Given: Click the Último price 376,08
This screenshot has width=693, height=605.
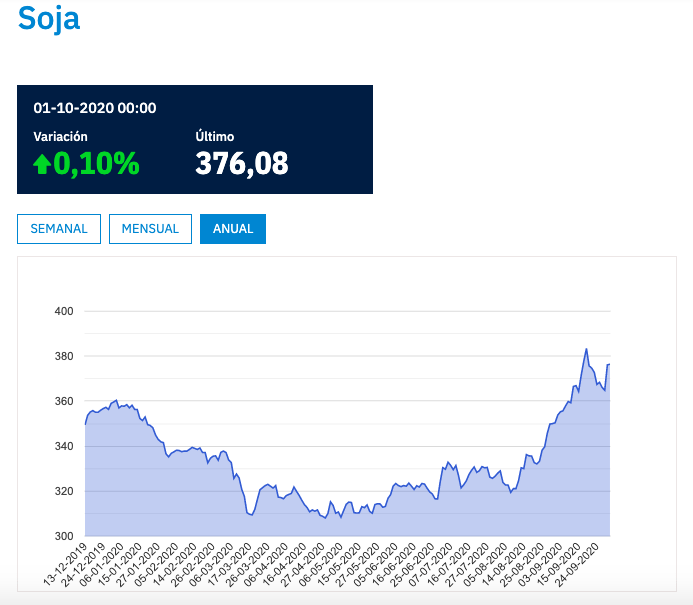Looking at the screenshot, I should point(242,163).
